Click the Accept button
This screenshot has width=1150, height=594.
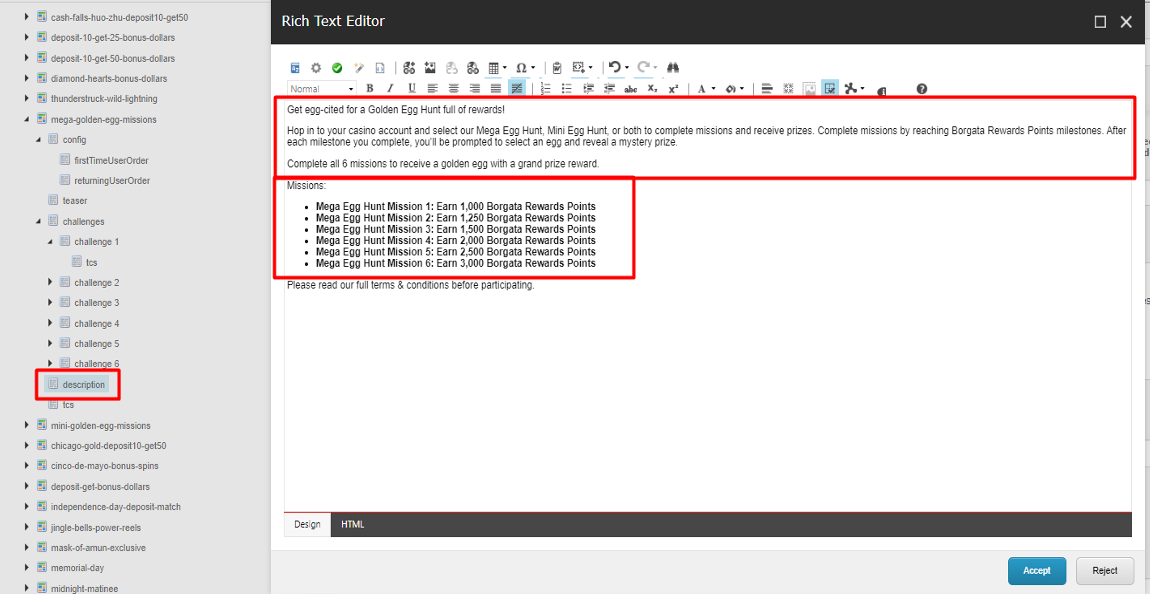(1037, 571)
